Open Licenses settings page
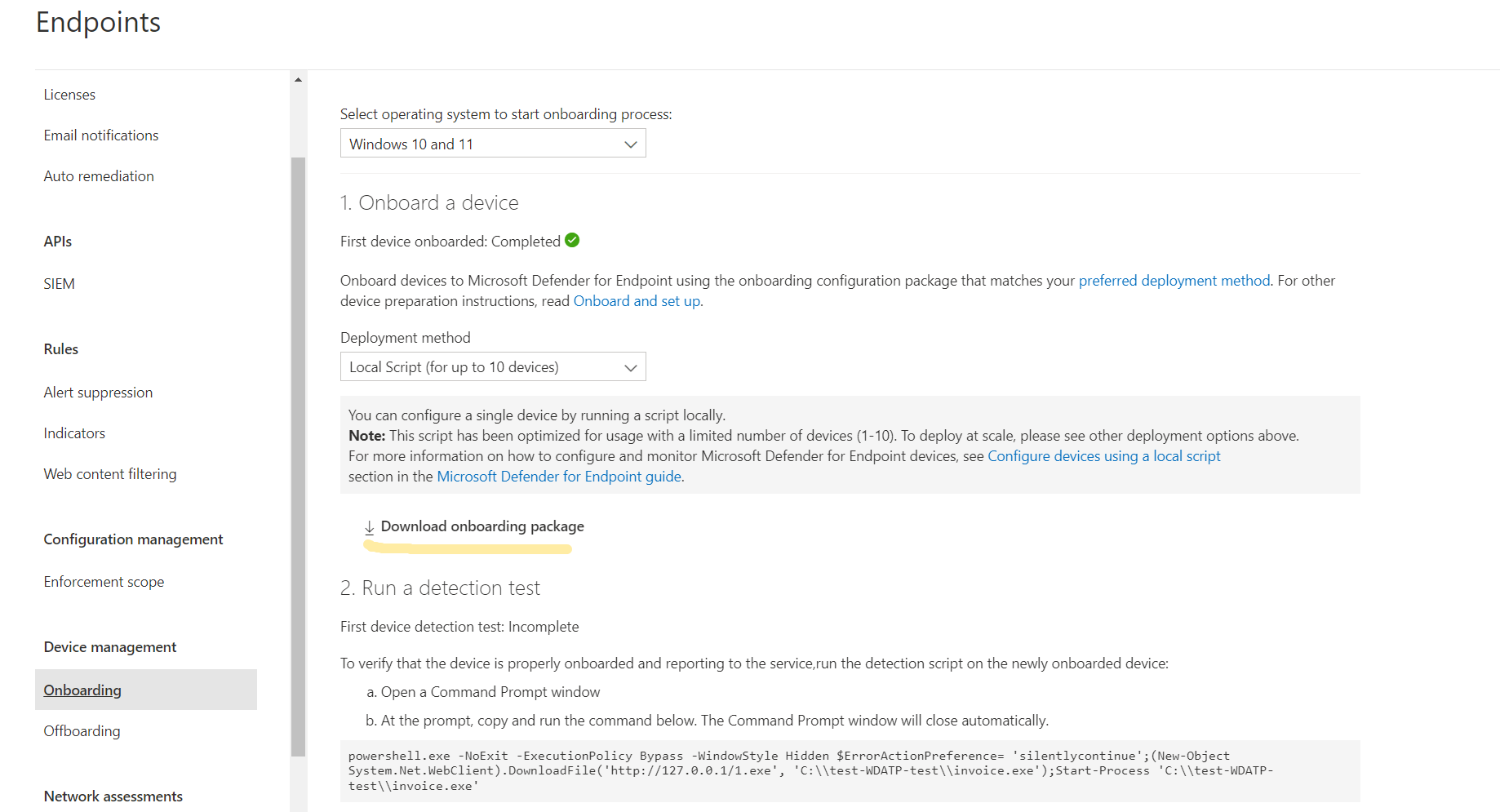This screenshot has height=812, width=1500. (69, 95)
